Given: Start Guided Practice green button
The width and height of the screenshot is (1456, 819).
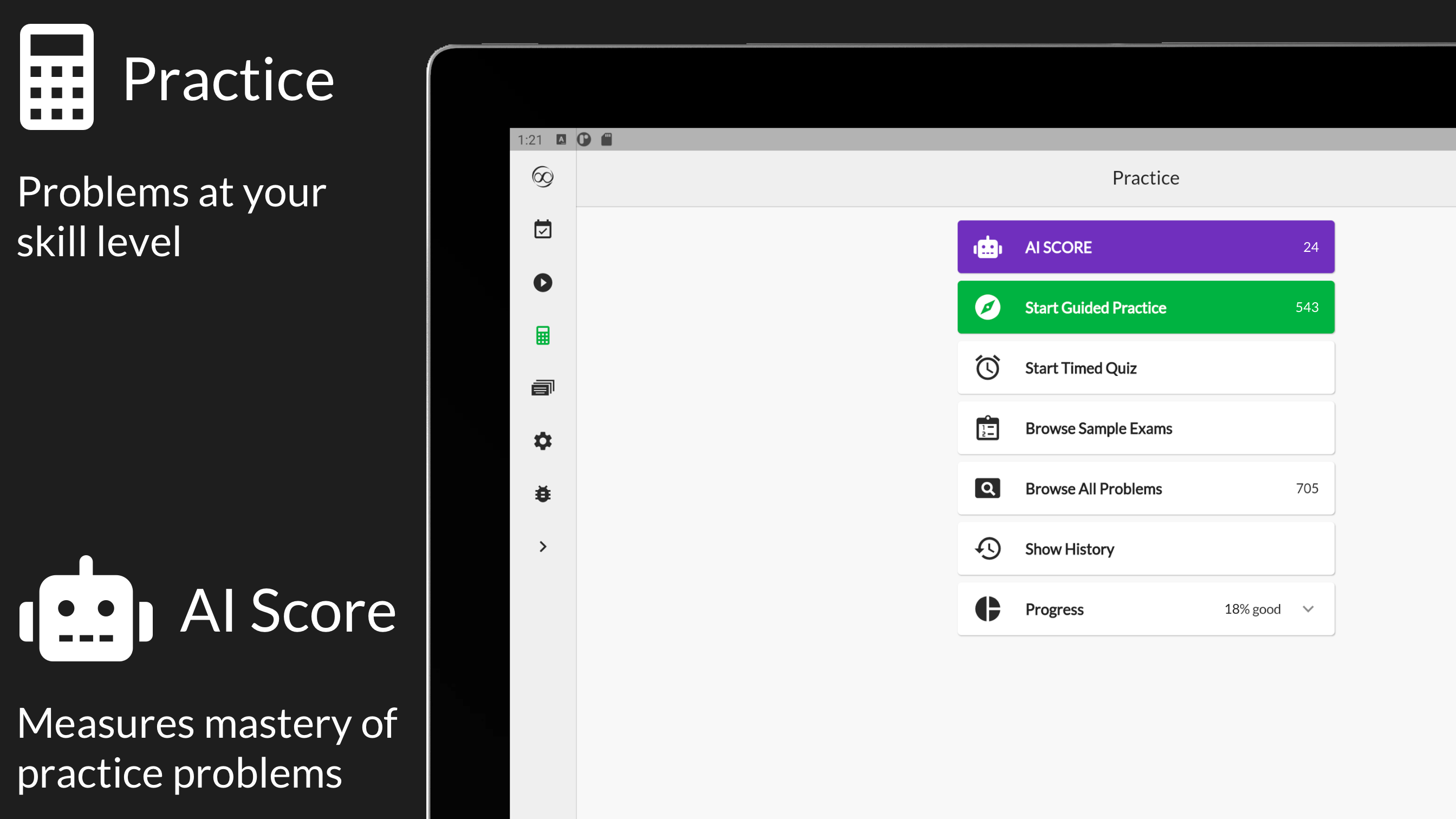Looking at the screenshot, I should tap(1146, 308).
